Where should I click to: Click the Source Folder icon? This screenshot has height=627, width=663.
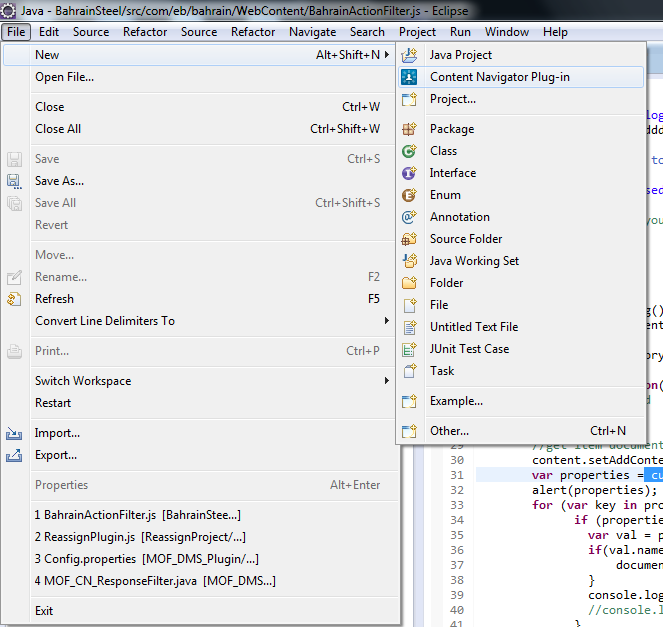click(409, 239)
